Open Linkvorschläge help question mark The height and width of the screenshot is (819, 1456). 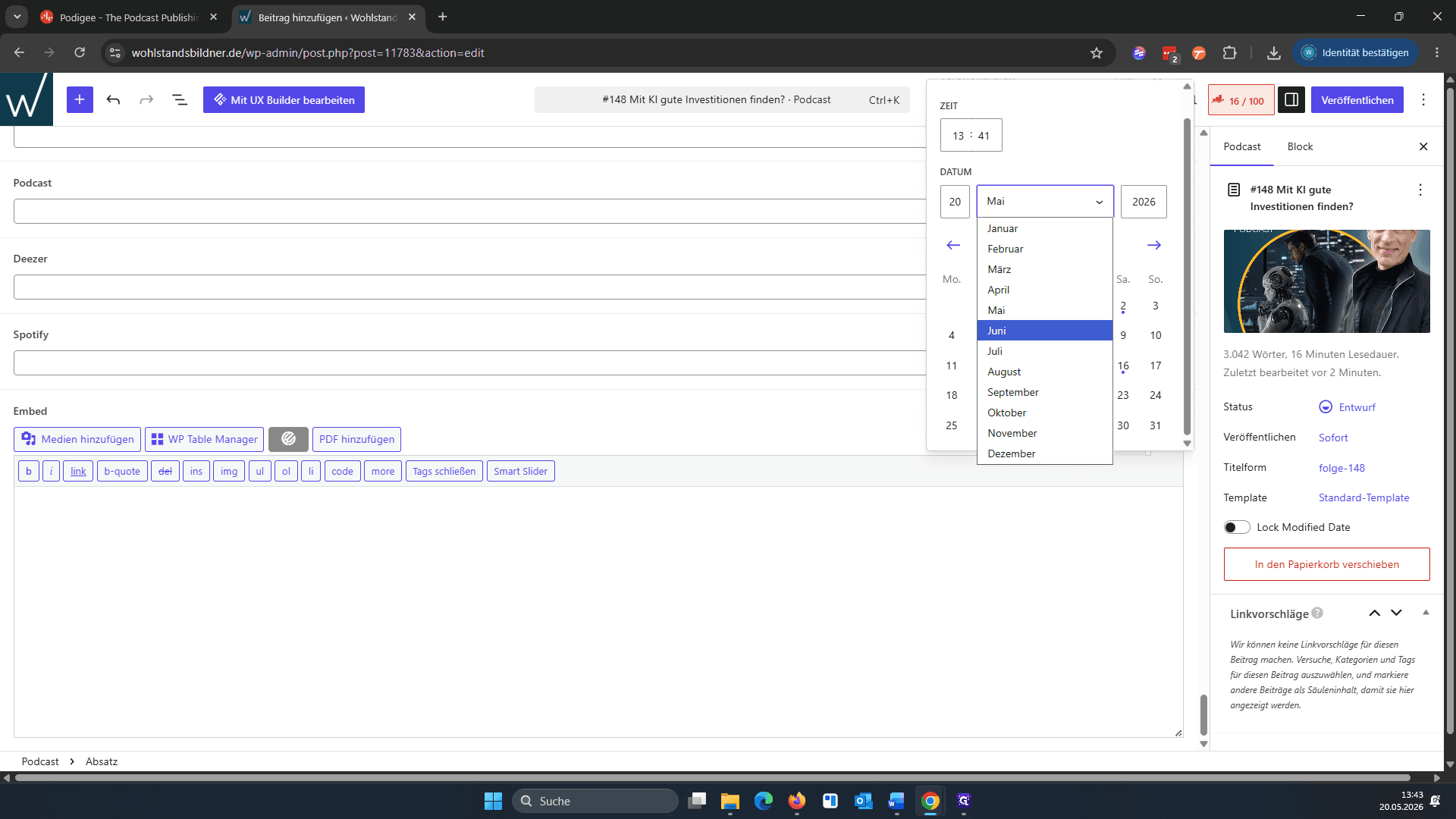[x=1317, y=613]
